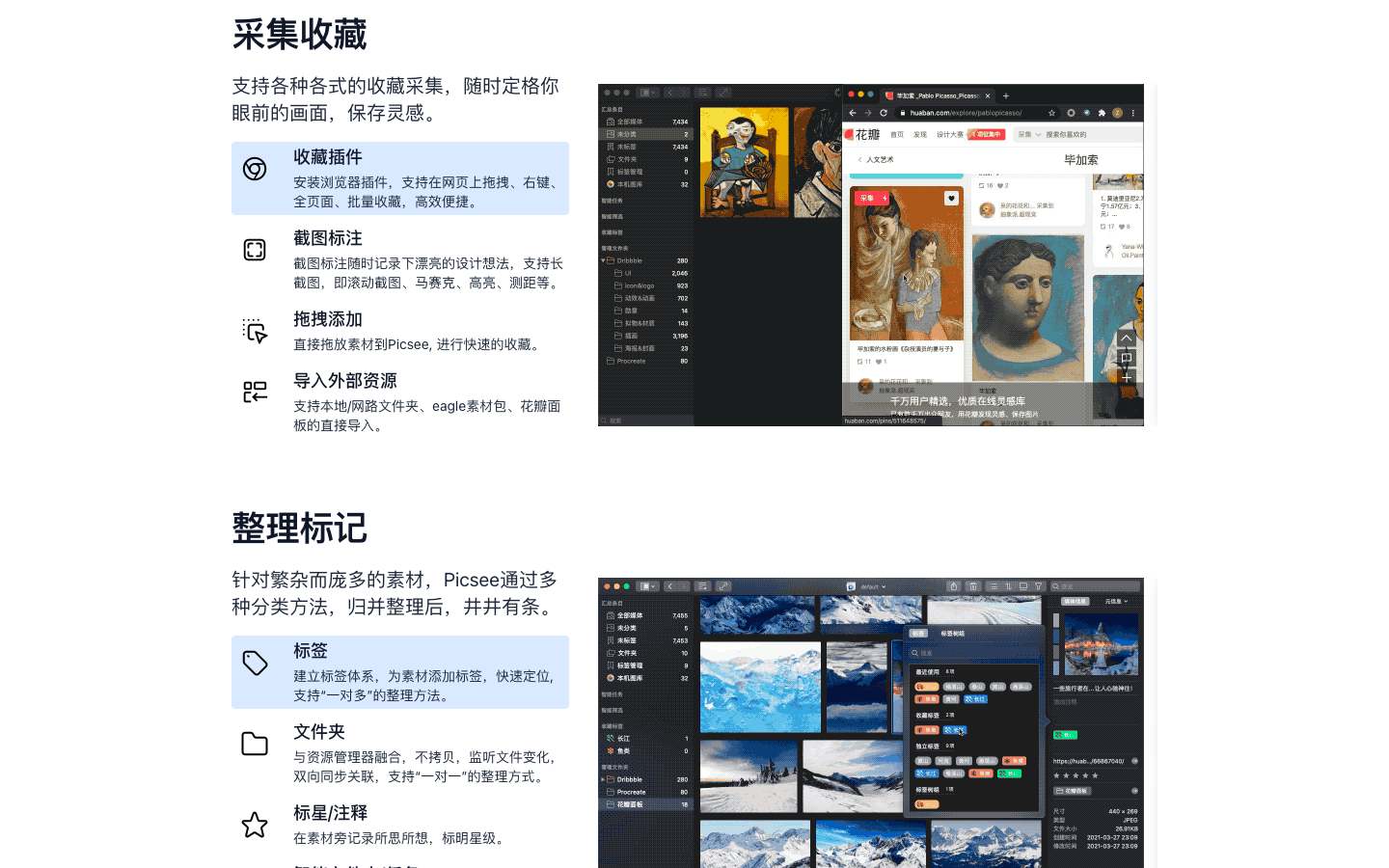Close the 毕加索 Pablo Picasso browser tab

pyautogui.click(x=988, y=95)
